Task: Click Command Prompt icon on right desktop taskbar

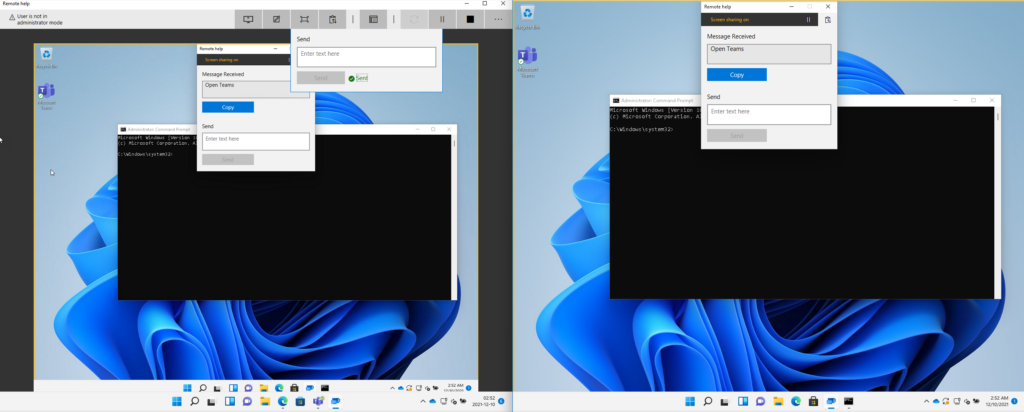Action: pos(848,401)
